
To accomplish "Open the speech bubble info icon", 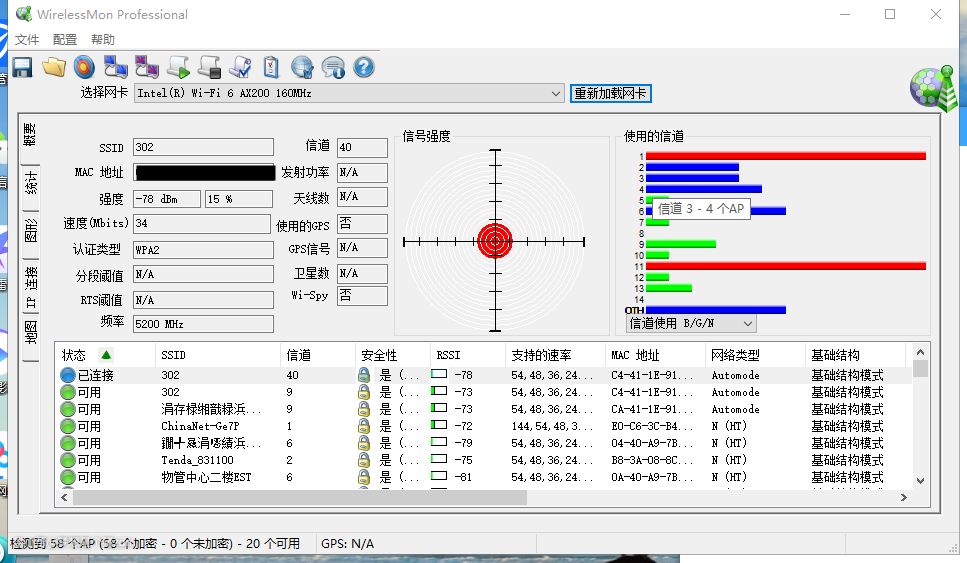I will pyautogui.click(x=333, y=67).
